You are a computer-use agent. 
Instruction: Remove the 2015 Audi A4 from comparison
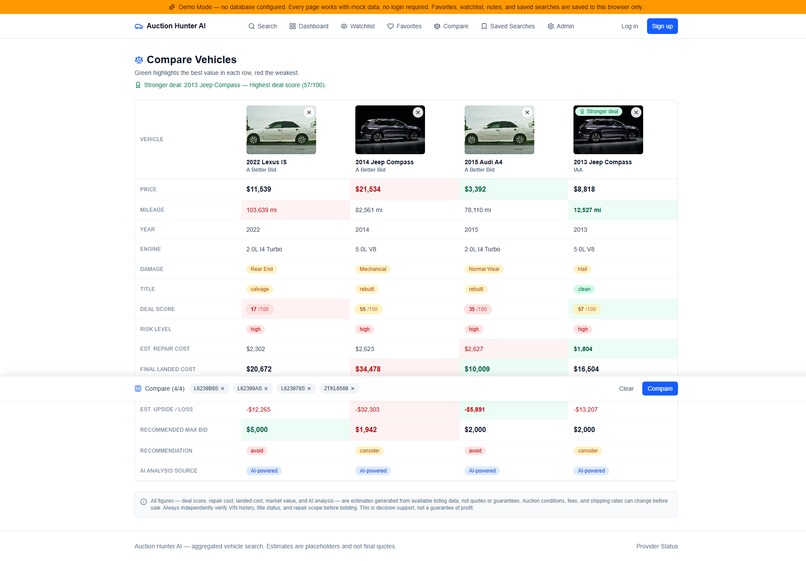pos(527,112)
